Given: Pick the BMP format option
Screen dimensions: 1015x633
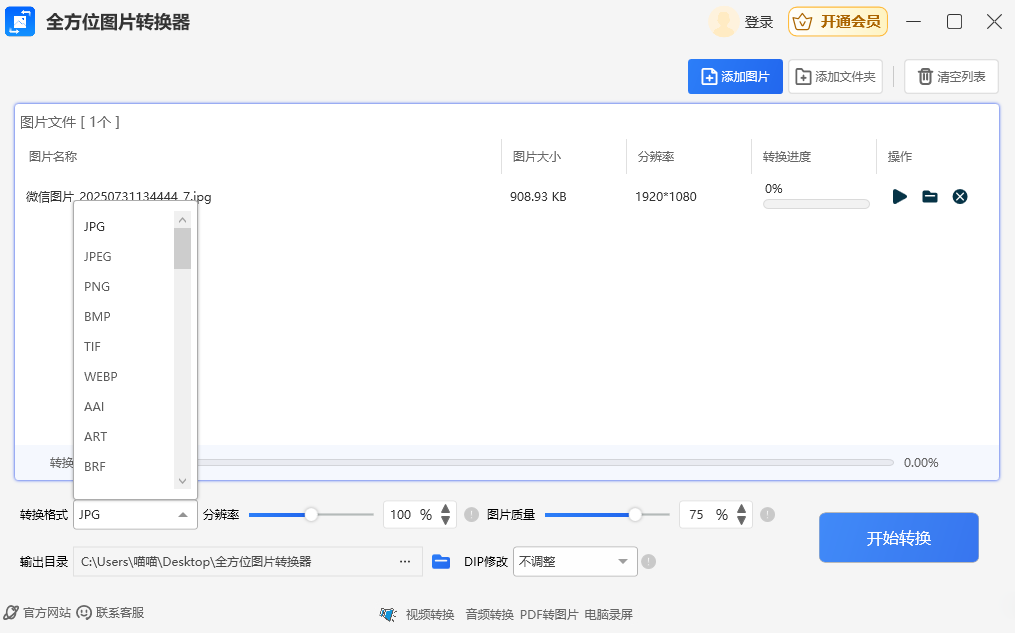Looking at the screenshot, I should [x=97, y=317].
